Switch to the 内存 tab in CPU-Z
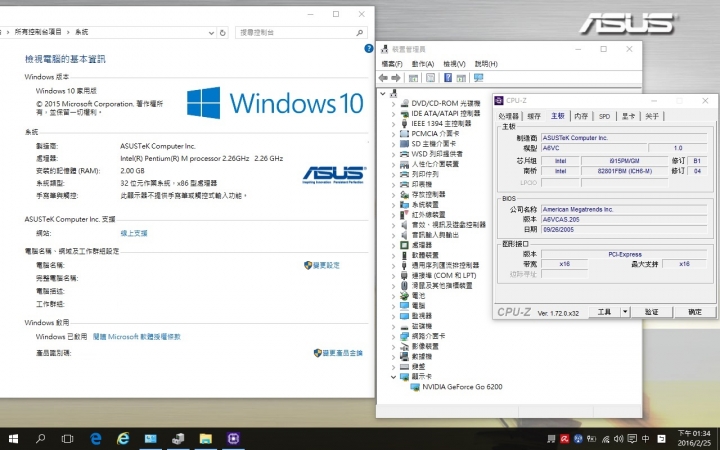Image resolution: width=720 pixels, height=450 pixels. click(581, 116)
